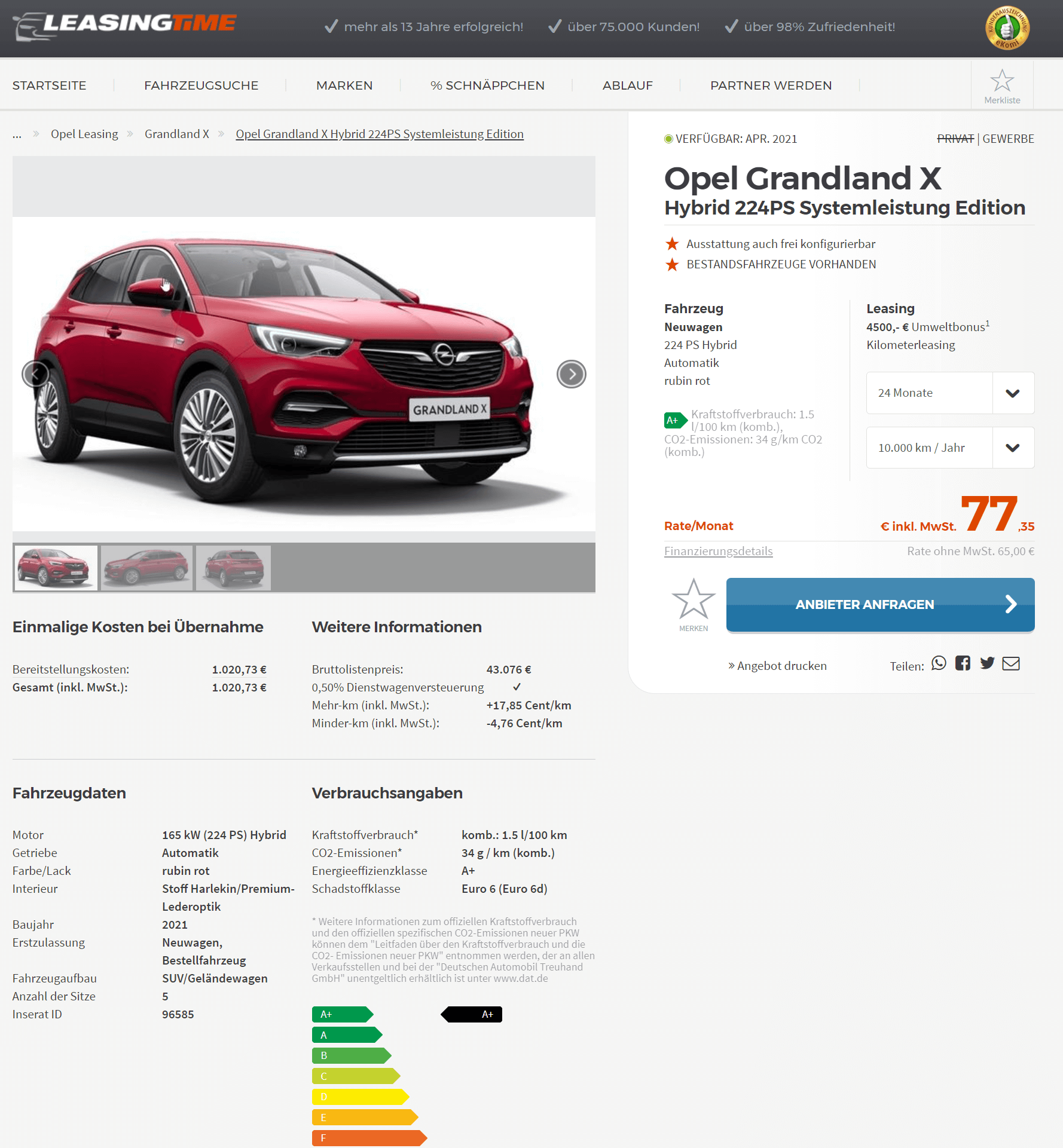Click Inserat ID value 96585

pyautogui.click(x=178, y=1014)
